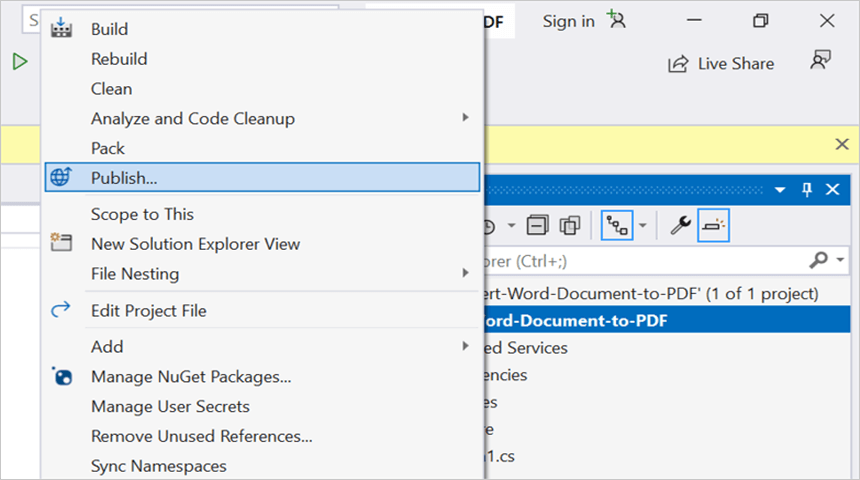The image size is (860, 480).
Task: Select Manage User Secrets
Action: point(262,406)
